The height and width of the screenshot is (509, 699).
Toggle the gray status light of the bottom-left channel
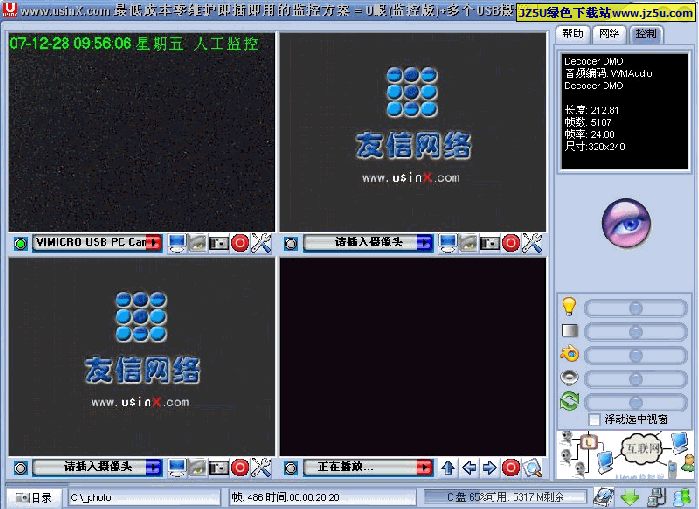pyautogui.click(x=20, y=468)
